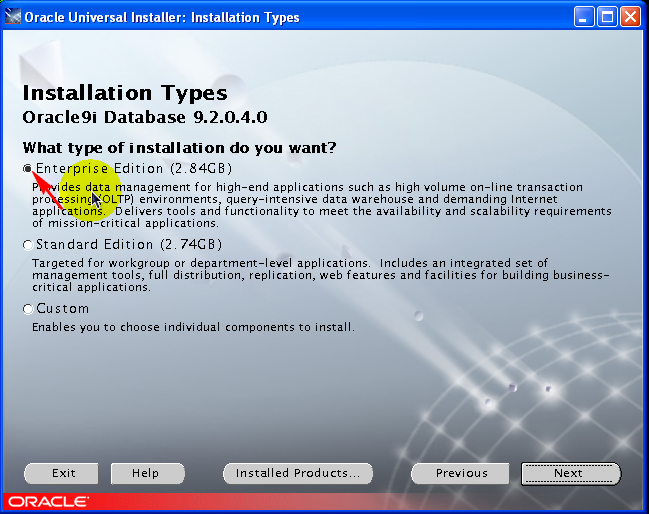This screenshot has width=649, height=514.
Task: Open Help for installation types
Action: 147,473
